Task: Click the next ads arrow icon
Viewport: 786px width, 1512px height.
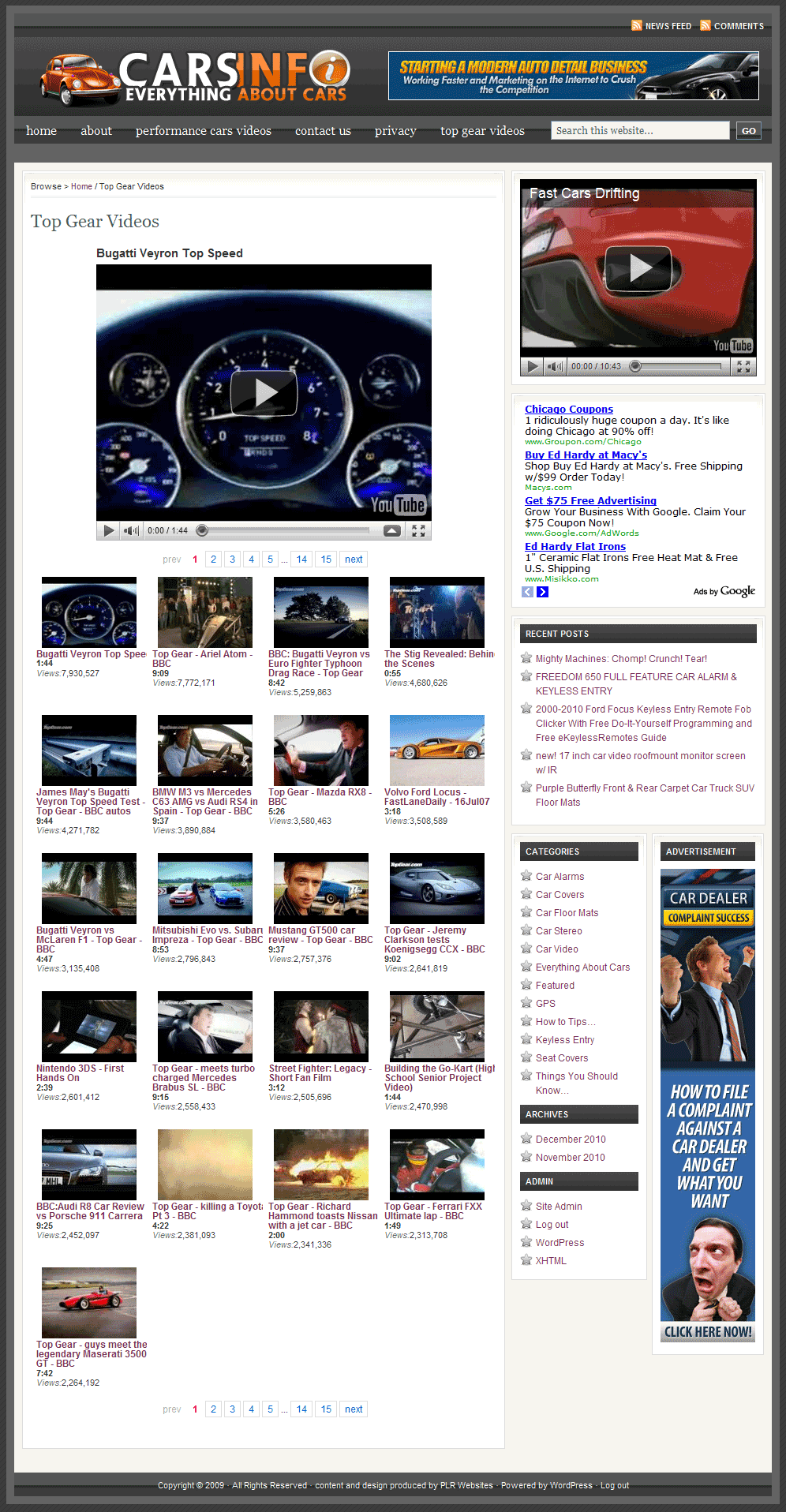Action: 543,592
